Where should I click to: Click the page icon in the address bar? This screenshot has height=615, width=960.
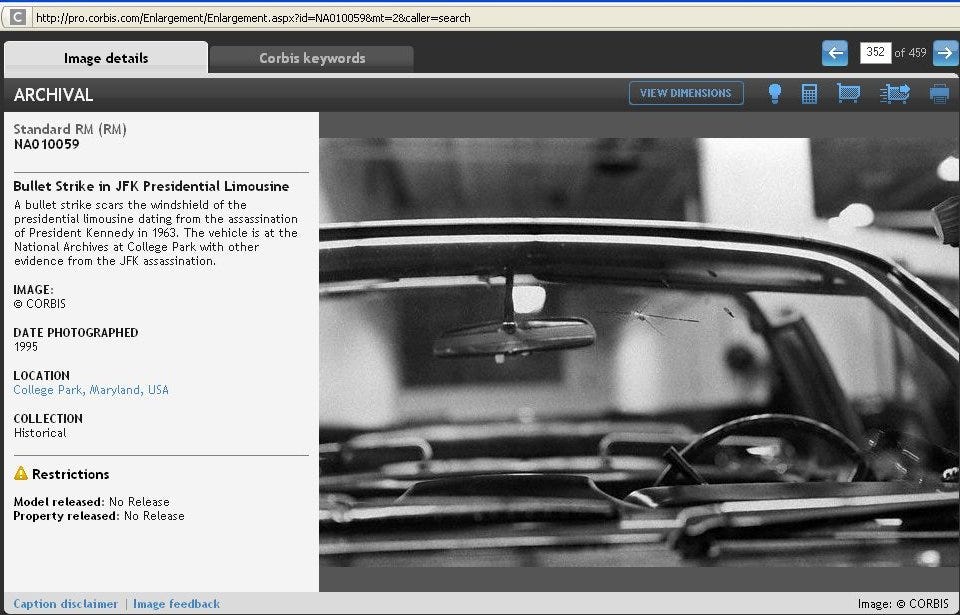tap(18, 17)
